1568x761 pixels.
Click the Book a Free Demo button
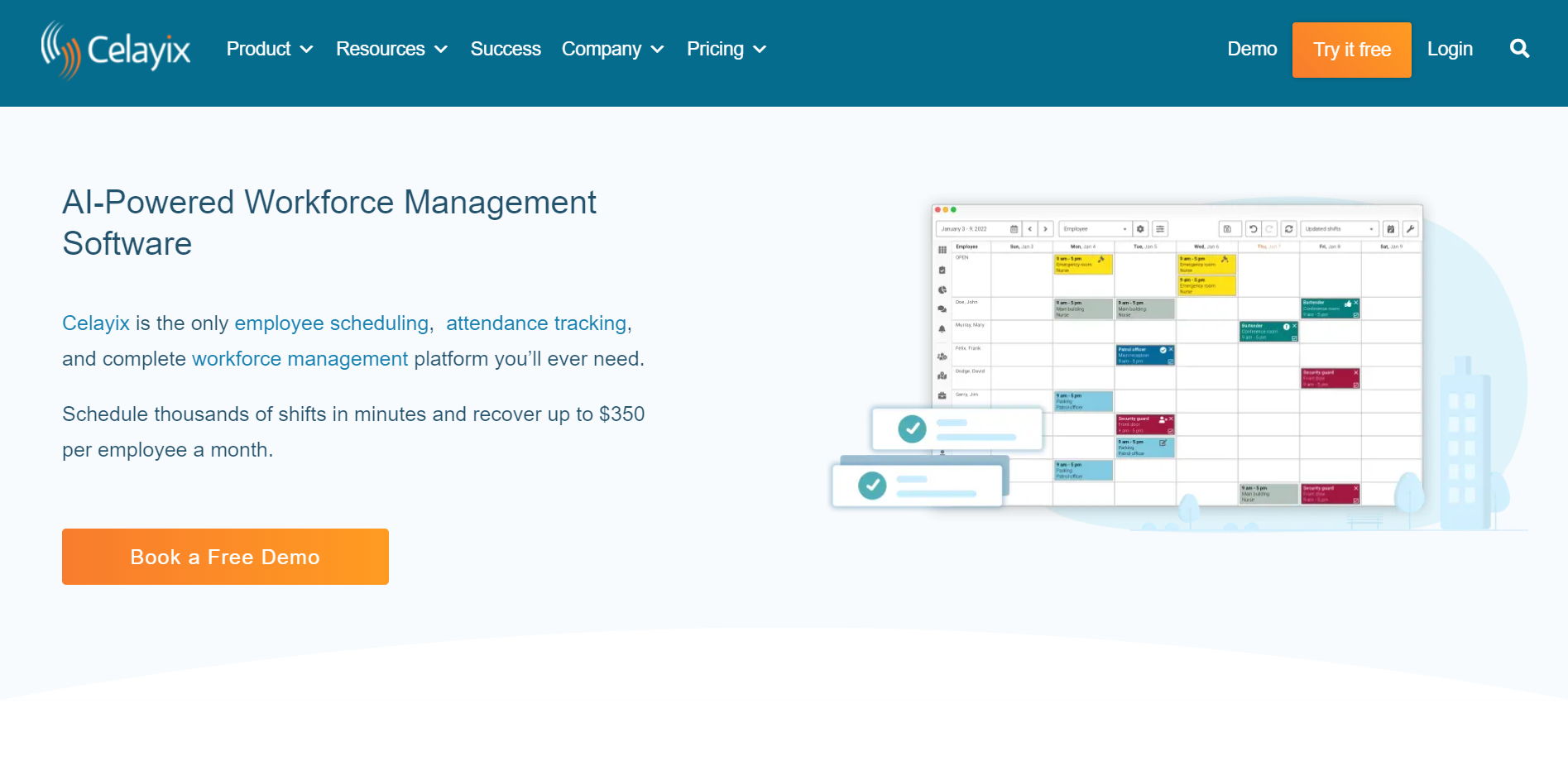(x=225, y=557)
